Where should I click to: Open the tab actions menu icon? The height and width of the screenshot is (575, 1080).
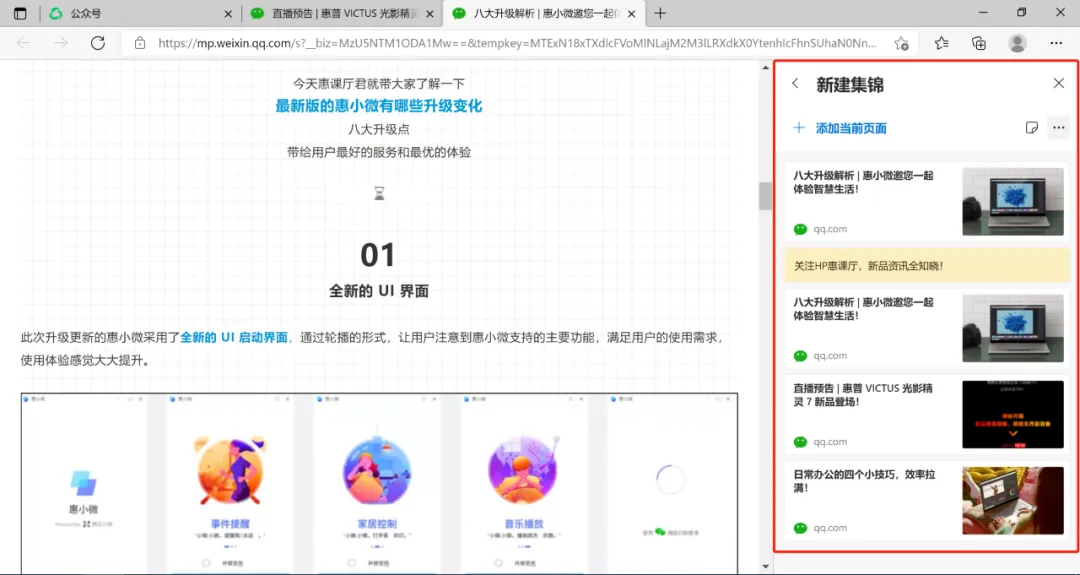click(x=20, y=13)
